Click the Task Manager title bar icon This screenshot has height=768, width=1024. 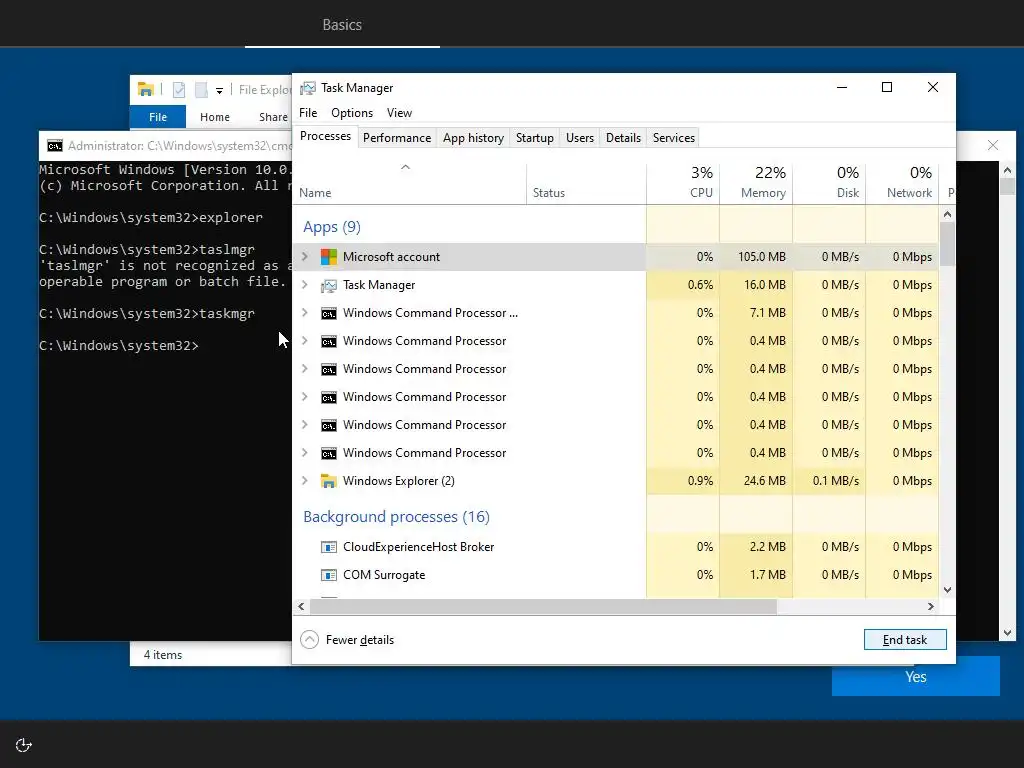308,88
